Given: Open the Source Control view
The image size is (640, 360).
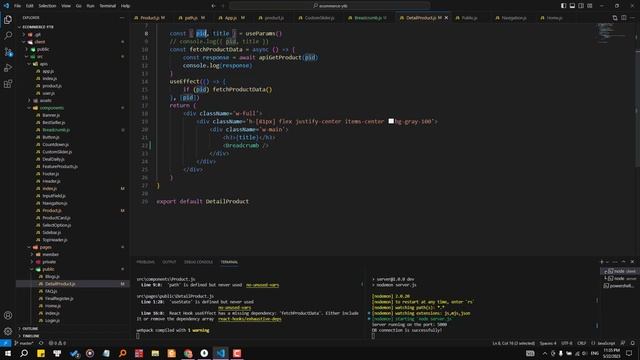Looking at the screenshot, I should [8, 52].
